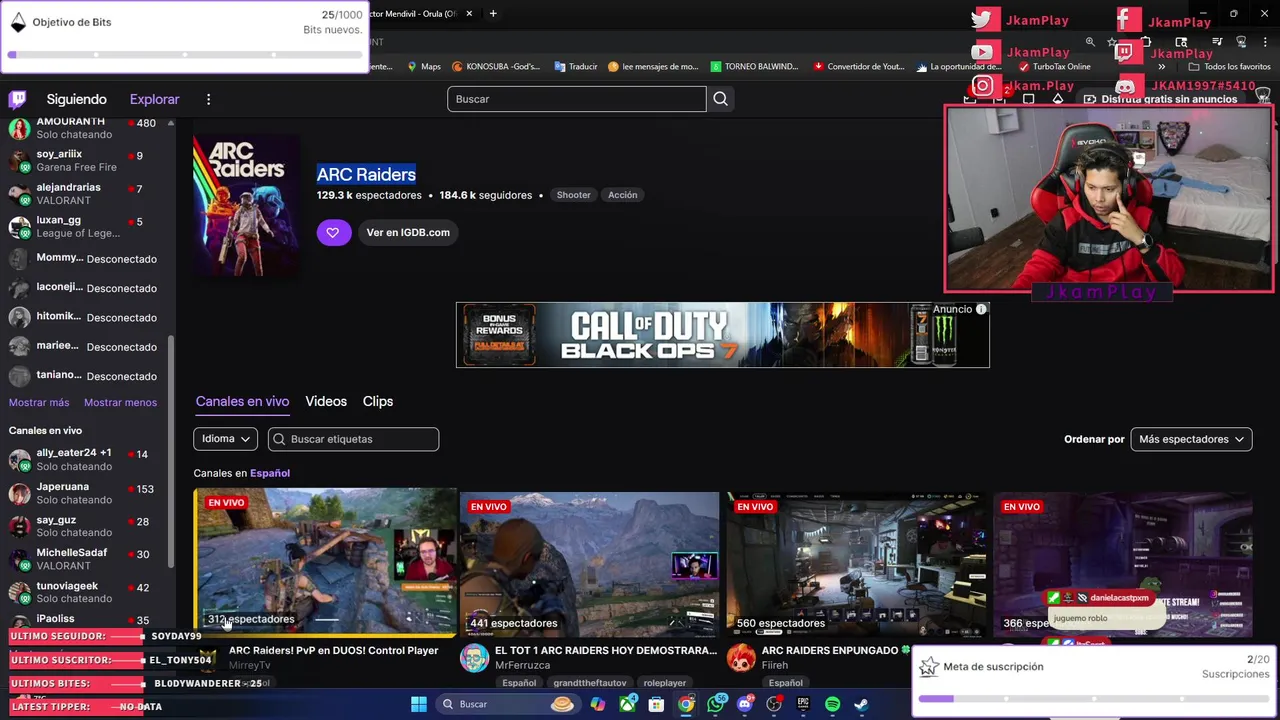Open soy_ariiix avatar in sidebar

[x=19, y=160]
